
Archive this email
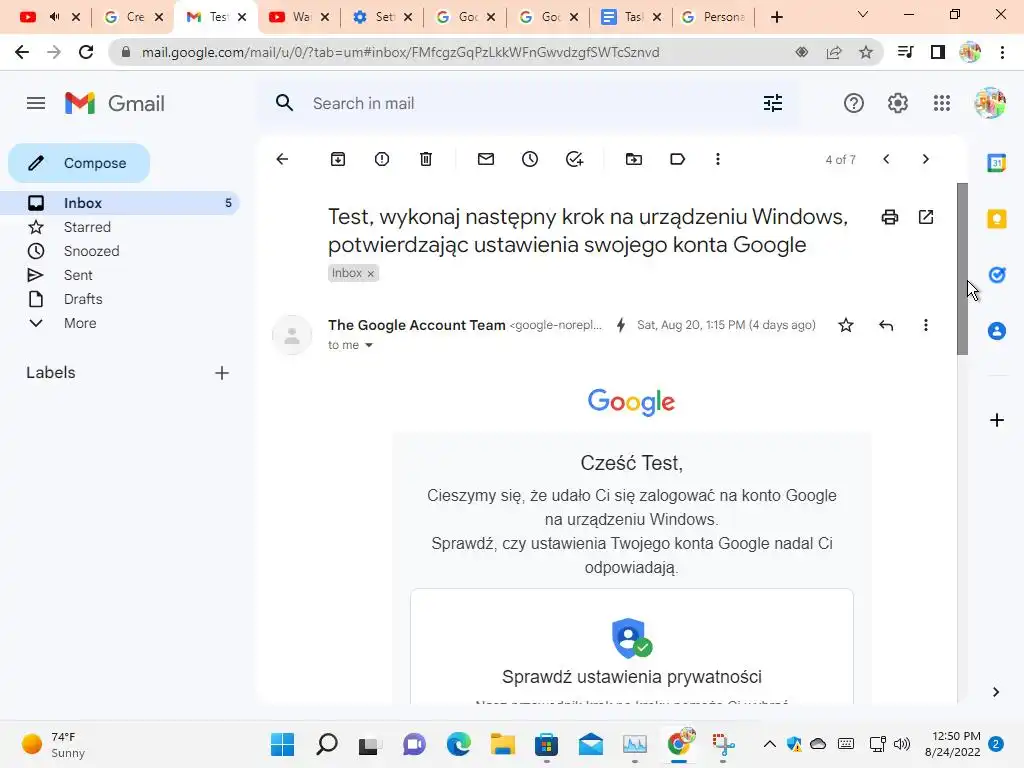pyautogui.click(x=338, y=159)
